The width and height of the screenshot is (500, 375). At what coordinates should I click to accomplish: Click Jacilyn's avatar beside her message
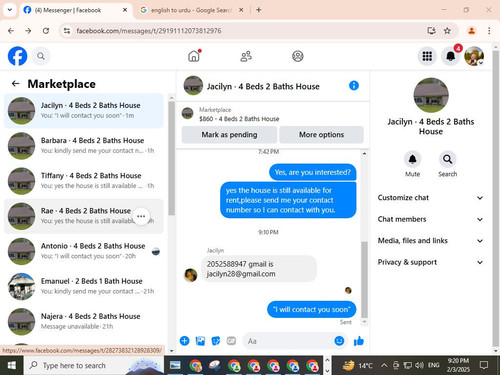coord(191,275)
